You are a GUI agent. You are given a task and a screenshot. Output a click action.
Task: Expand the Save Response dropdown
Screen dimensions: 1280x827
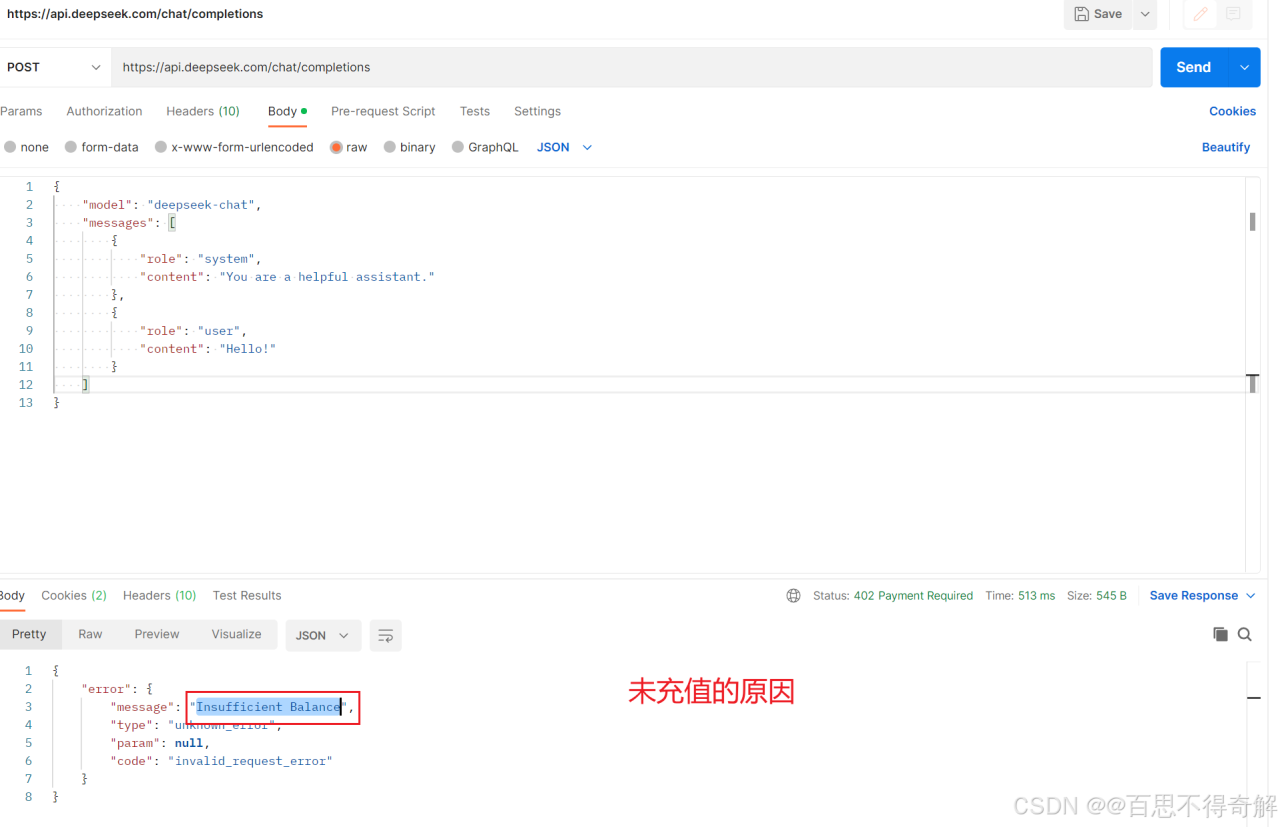[1250, 595]
